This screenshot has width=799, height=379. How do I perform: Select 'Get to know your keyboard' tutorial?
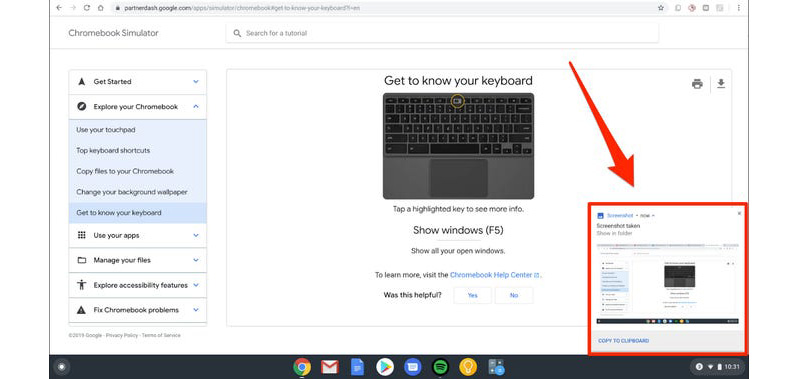coord(138,213)
